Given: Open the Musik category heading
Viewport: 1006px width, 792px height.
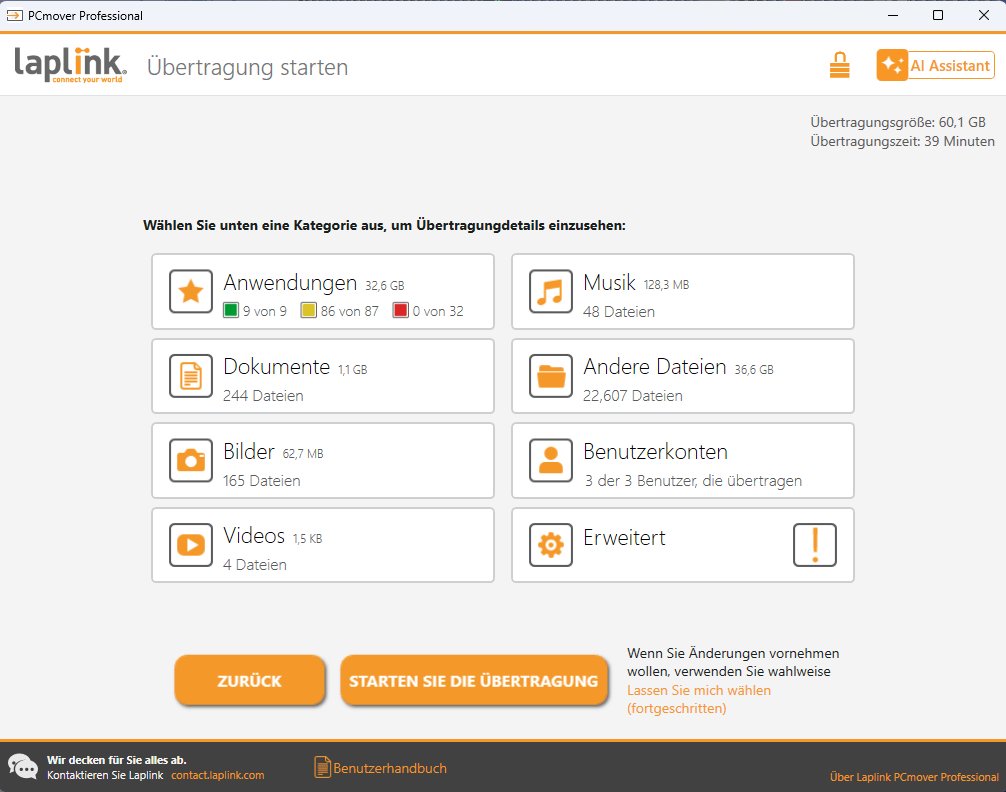Looking at the screenshot, I should (x=610, y=282).
